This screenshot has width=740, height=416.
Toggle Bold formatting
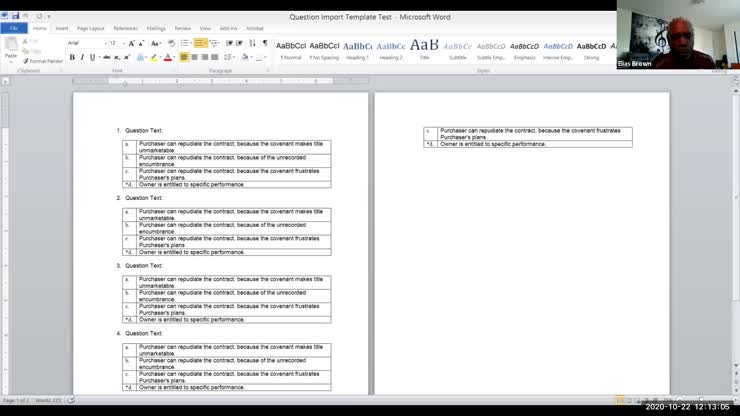pyautogui.click(x=72, y=58)
